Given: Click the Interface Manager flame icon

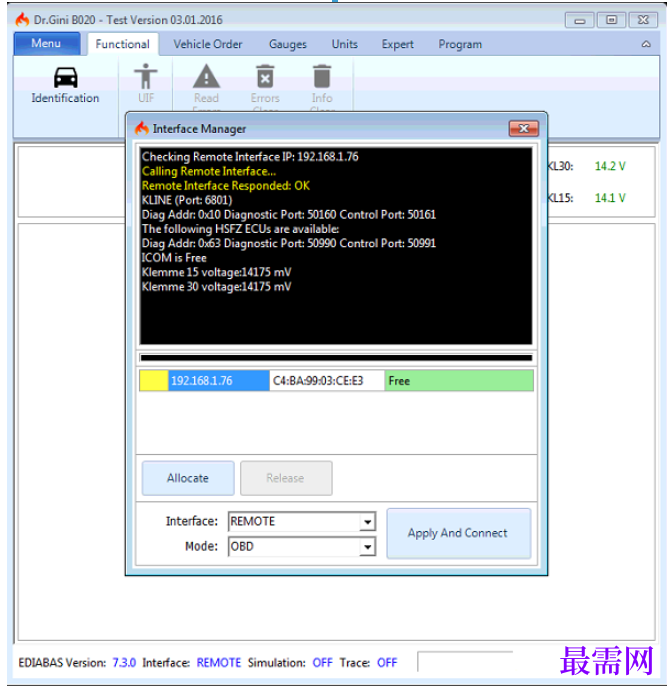Looking at the screenshot, I should pos(142,128).
